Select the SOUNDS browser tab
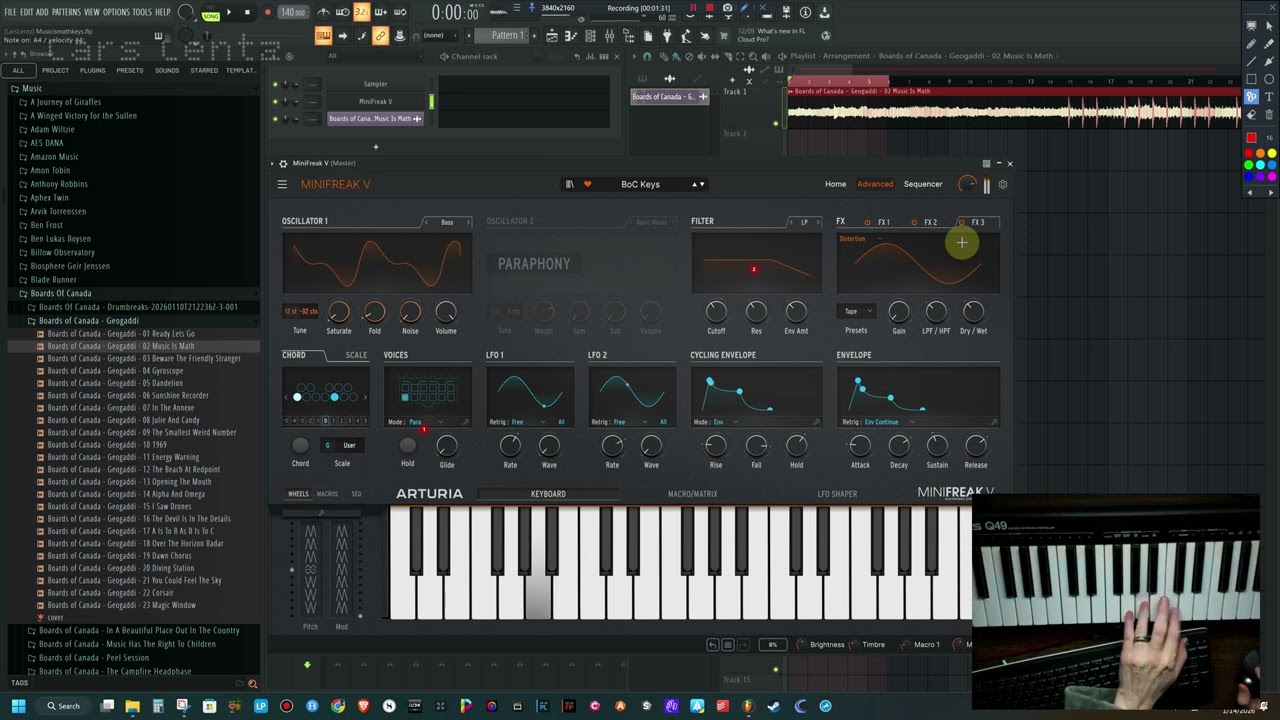1280x720 pixels. click(167, 71)
